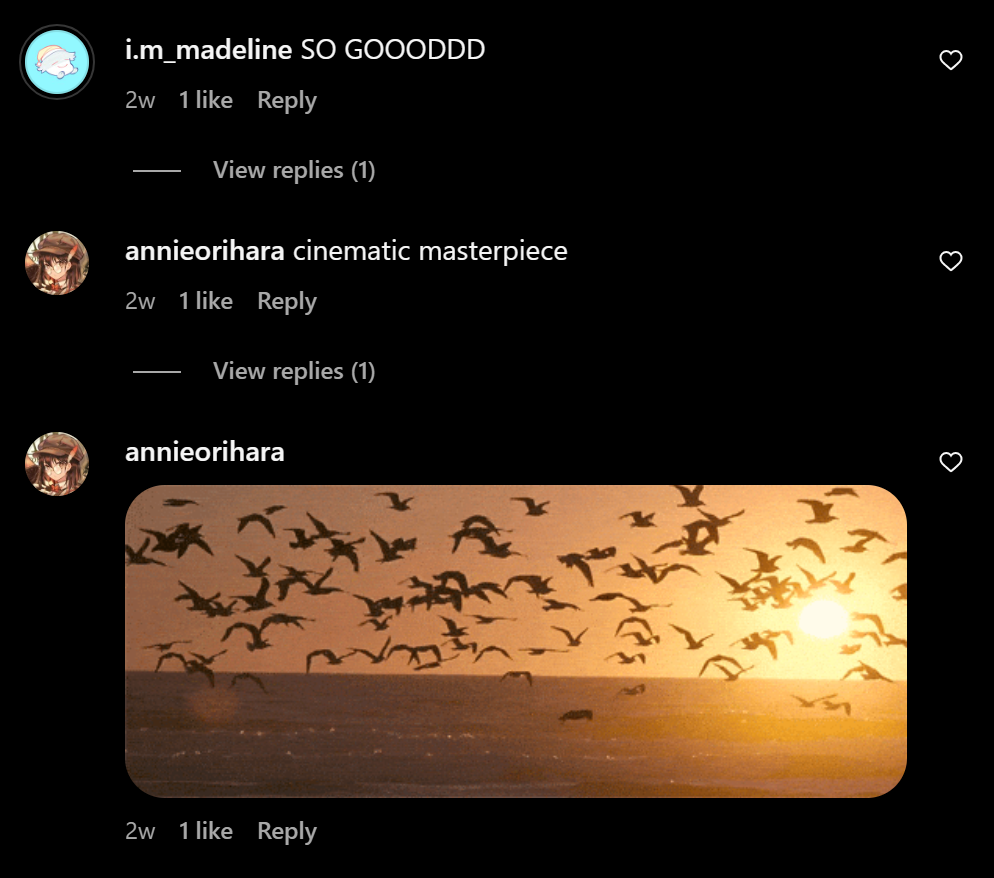
Task: View '1 like' on cinematic masterpiece comment
Action: point(205,301)
